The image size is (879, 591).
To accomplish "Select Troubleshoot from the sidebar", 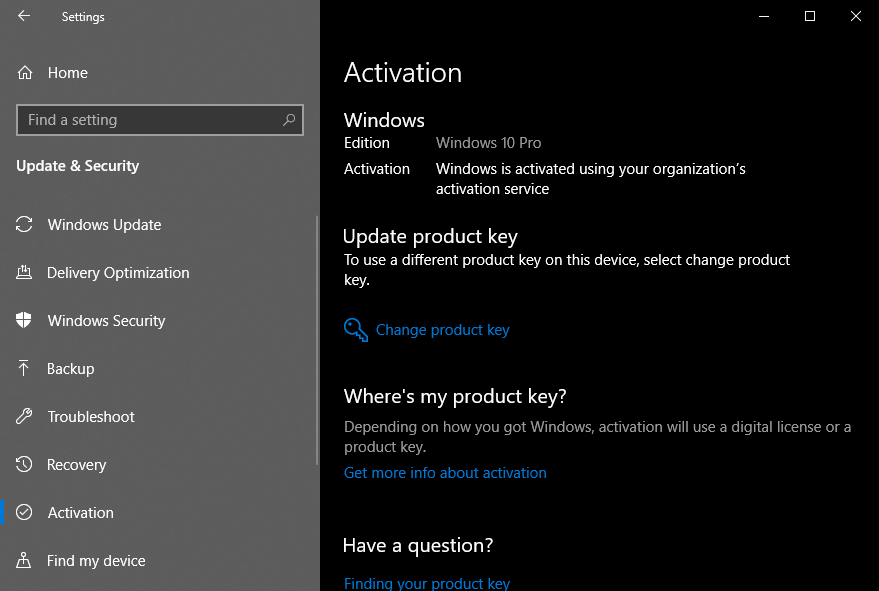I will [x=160, y=416].
